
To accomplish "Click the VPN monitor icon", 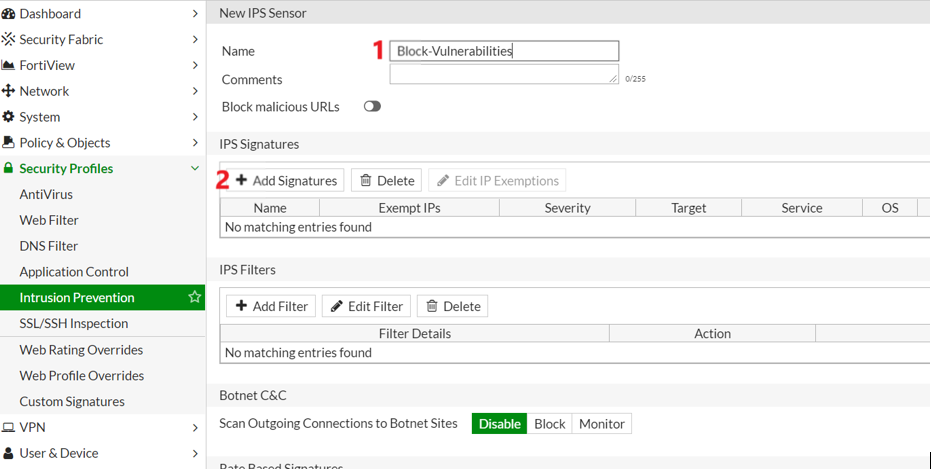I will pyautogui.click(x=9, y=427).
